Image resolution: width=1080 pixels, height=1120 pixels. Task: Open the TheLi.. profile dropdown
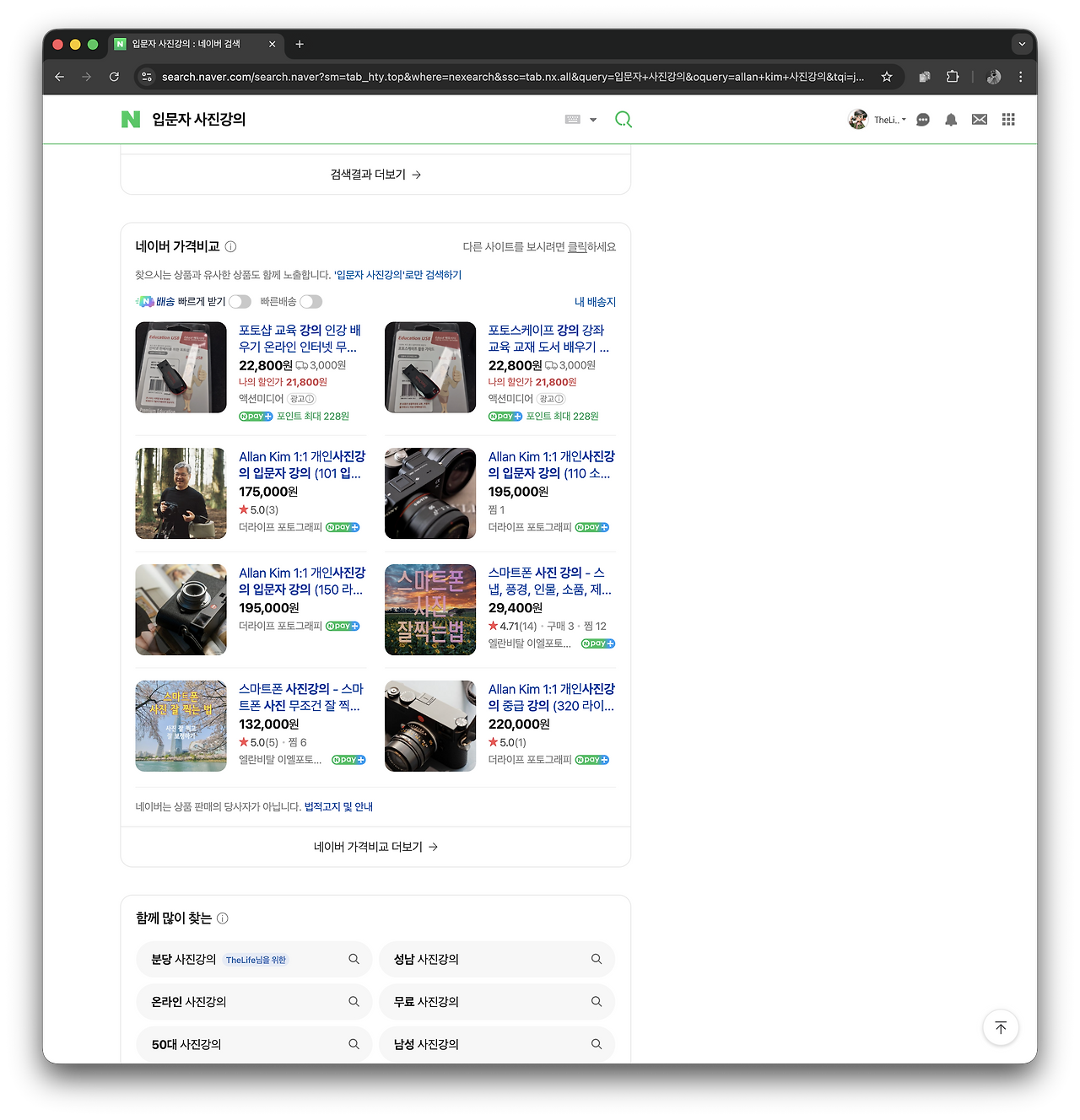[890, 120]
